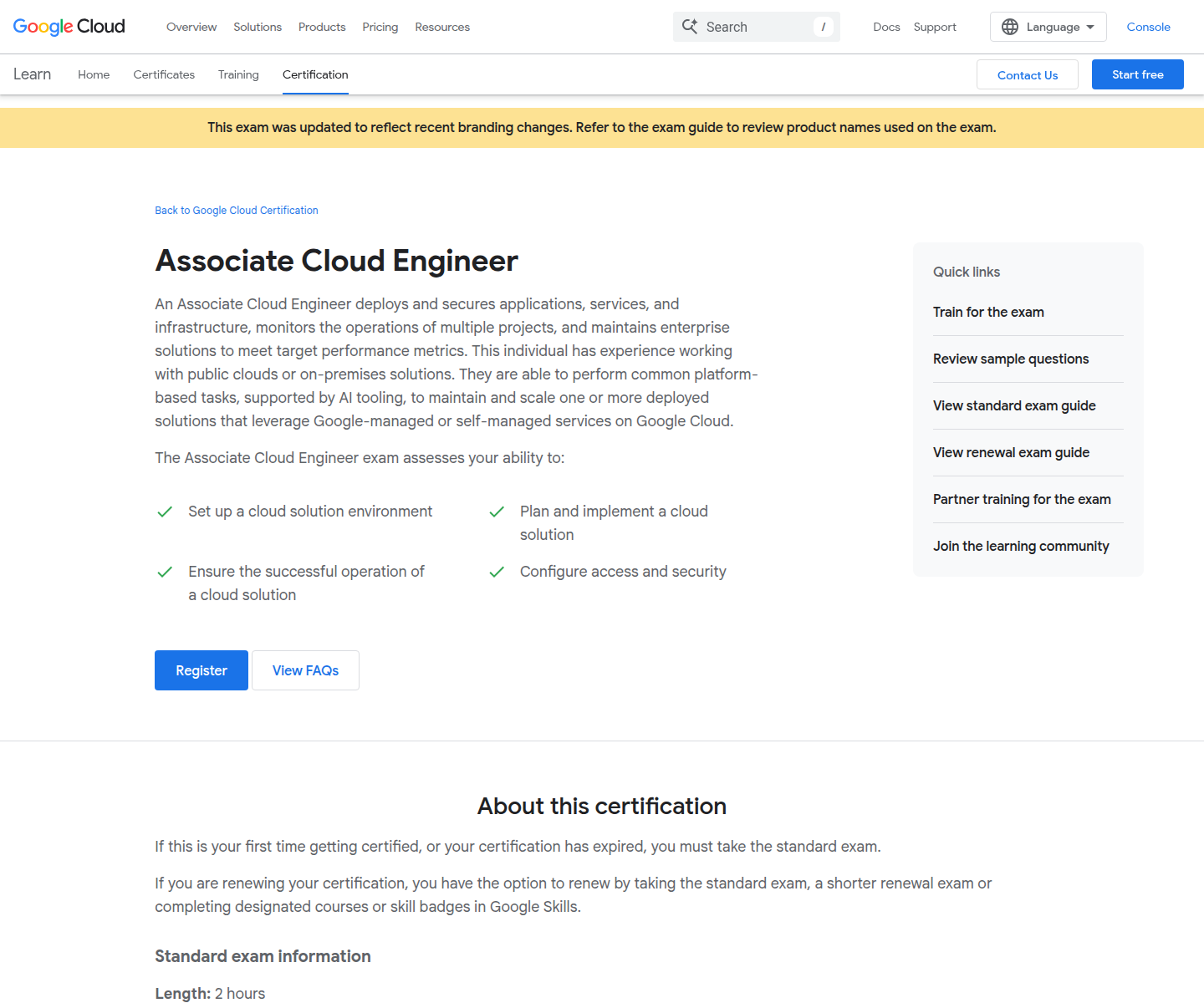The width and height of the screenshot is (1204, 1003).
Task: Open the Products menu
Action: pyautogui.click(x=322, y=27)
